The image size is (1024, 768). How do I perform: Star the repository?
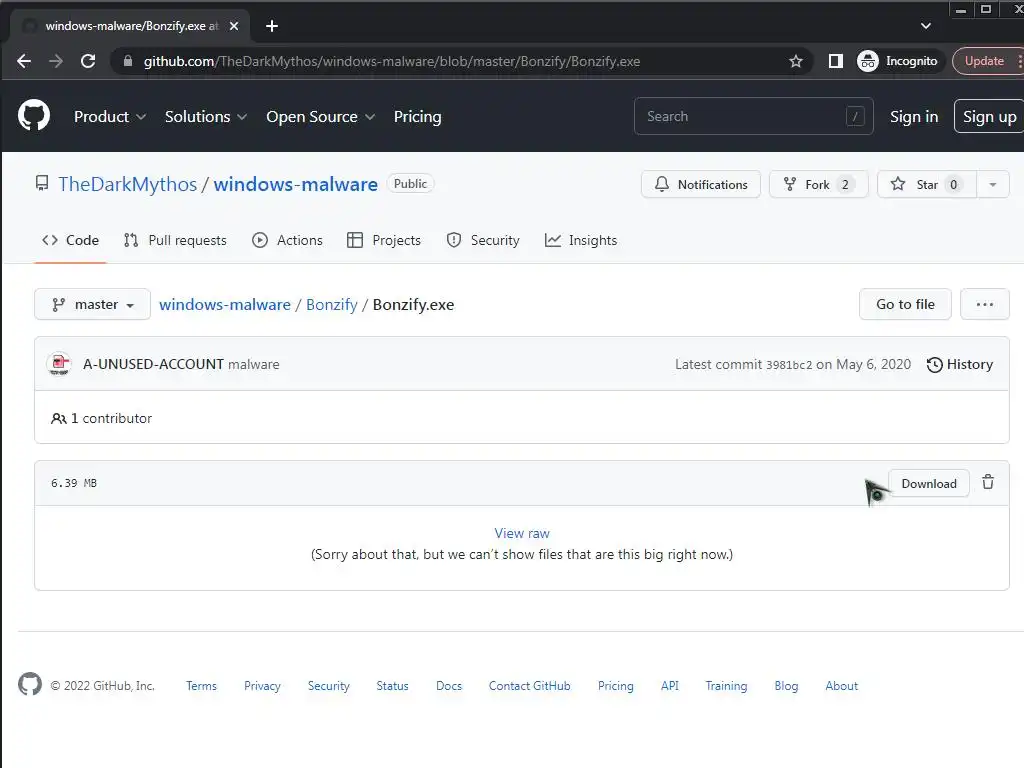click(927, 184)
